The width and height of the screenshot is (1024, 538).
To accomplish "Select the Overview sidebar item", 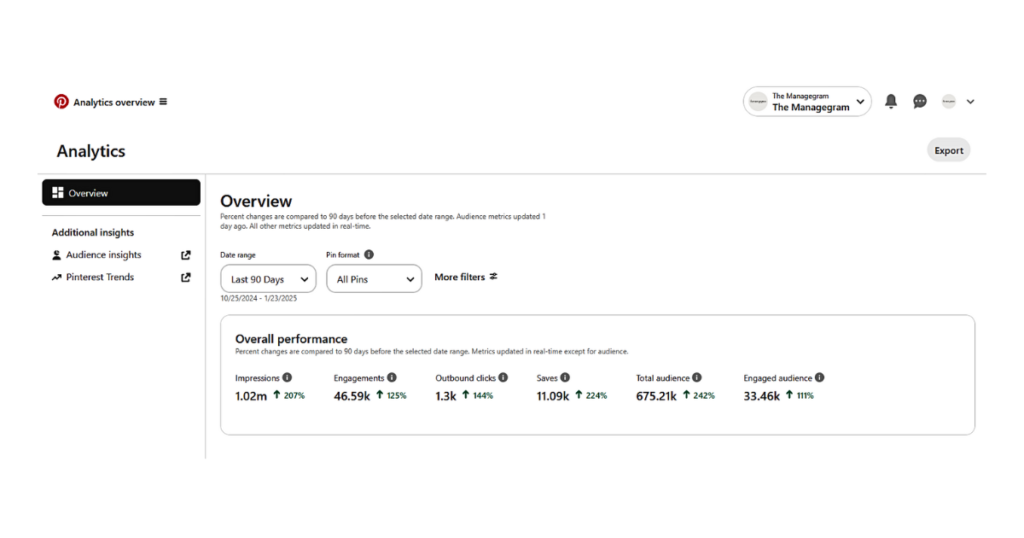I will click(x=121, y=193).
